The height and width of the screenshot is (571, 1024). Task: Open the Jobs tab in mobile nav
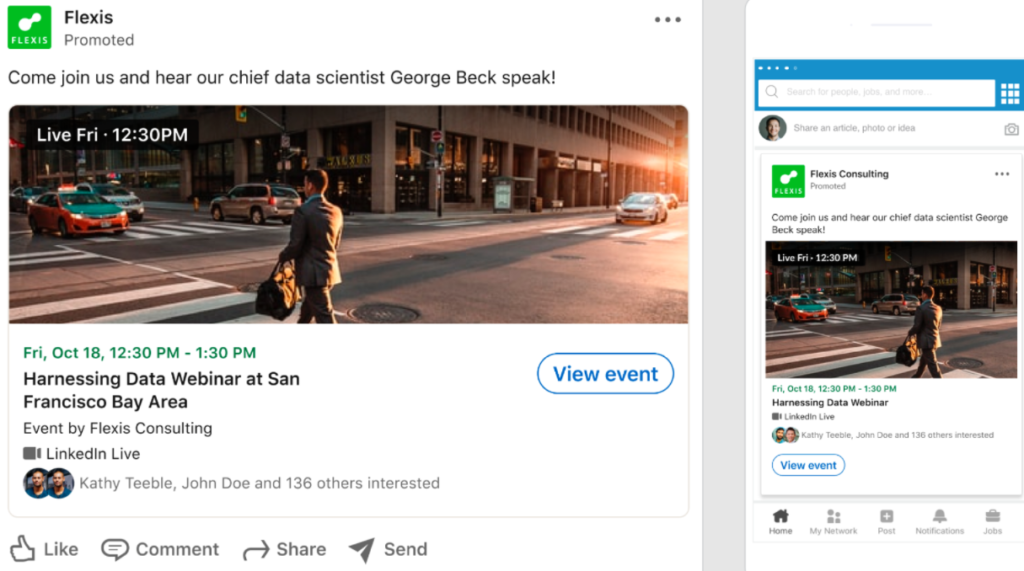(992, 521)
